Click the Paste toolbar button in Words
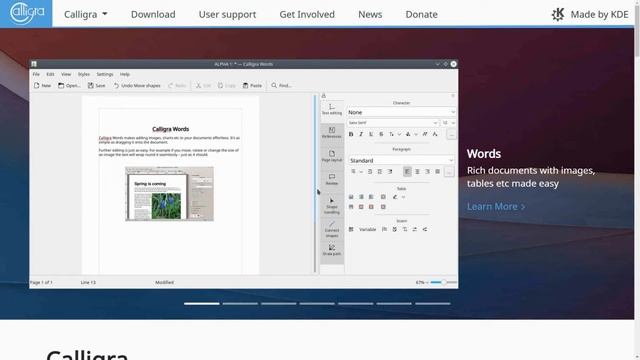Screen dimensions: 640x360 coord(252,86)
